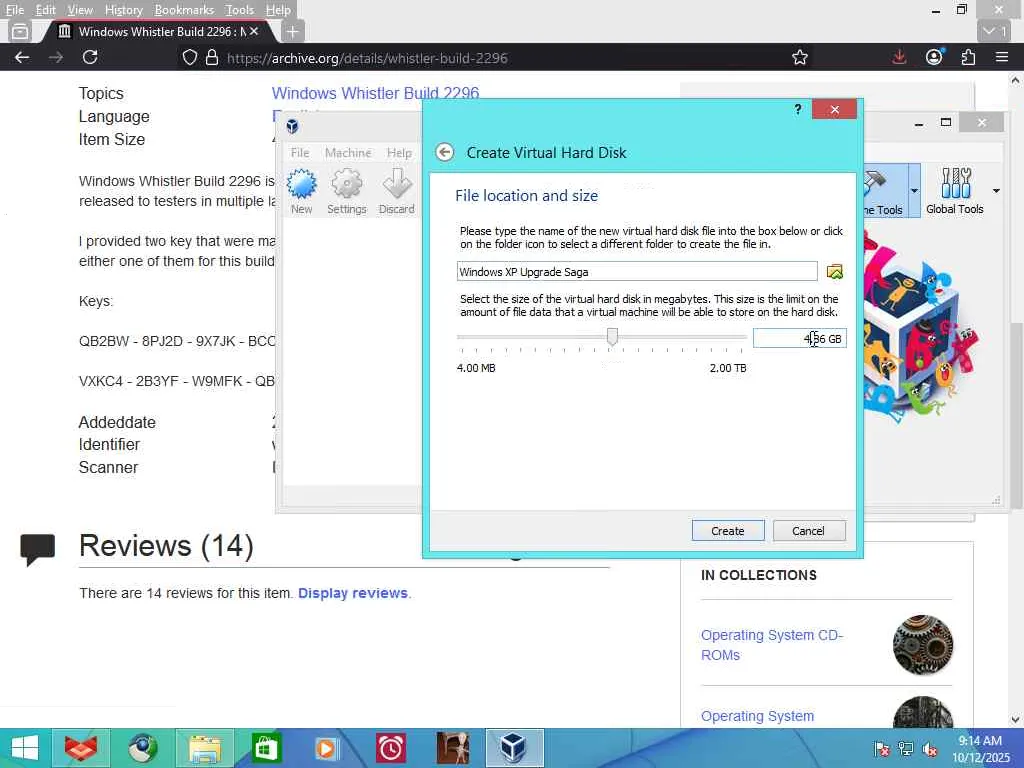Expand the Global Tools dropdown arrow

996,191
